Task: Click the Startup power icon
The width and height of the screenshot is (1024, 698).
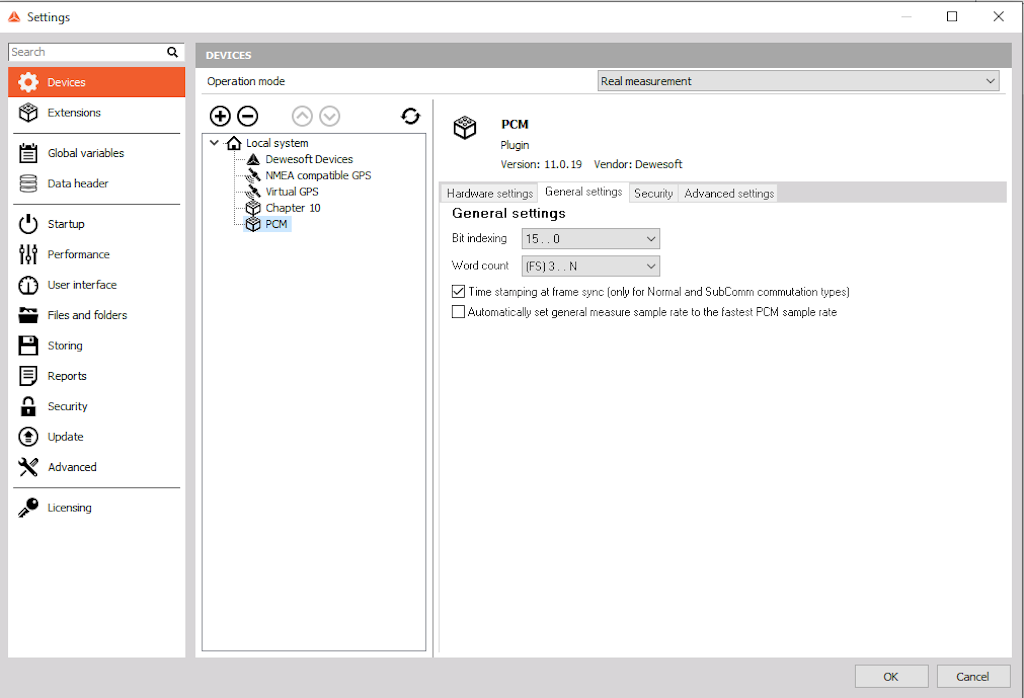Action: tap(28, 224)
